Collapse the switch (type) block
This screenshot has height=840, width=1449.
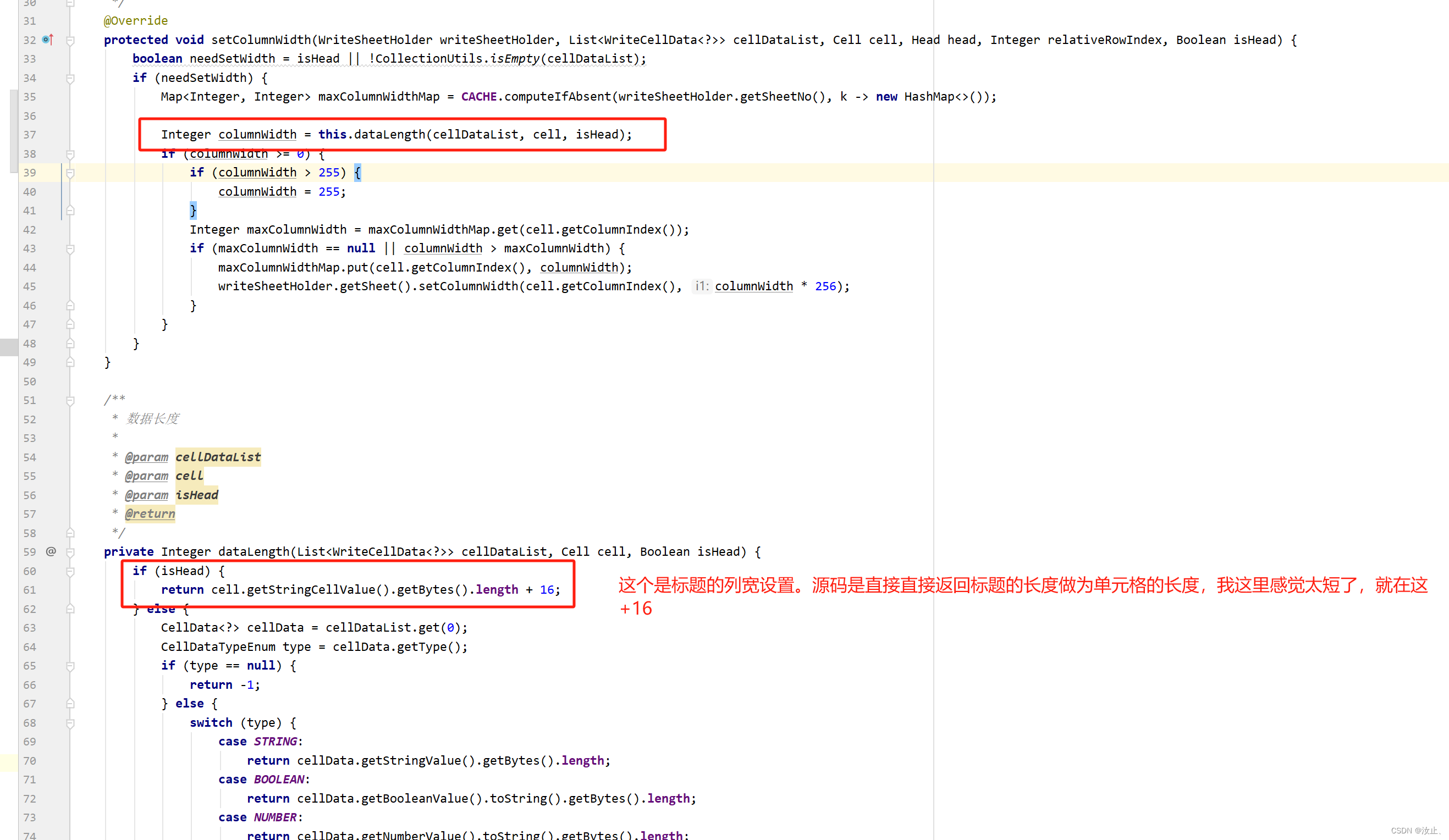(x=70, y=723)
